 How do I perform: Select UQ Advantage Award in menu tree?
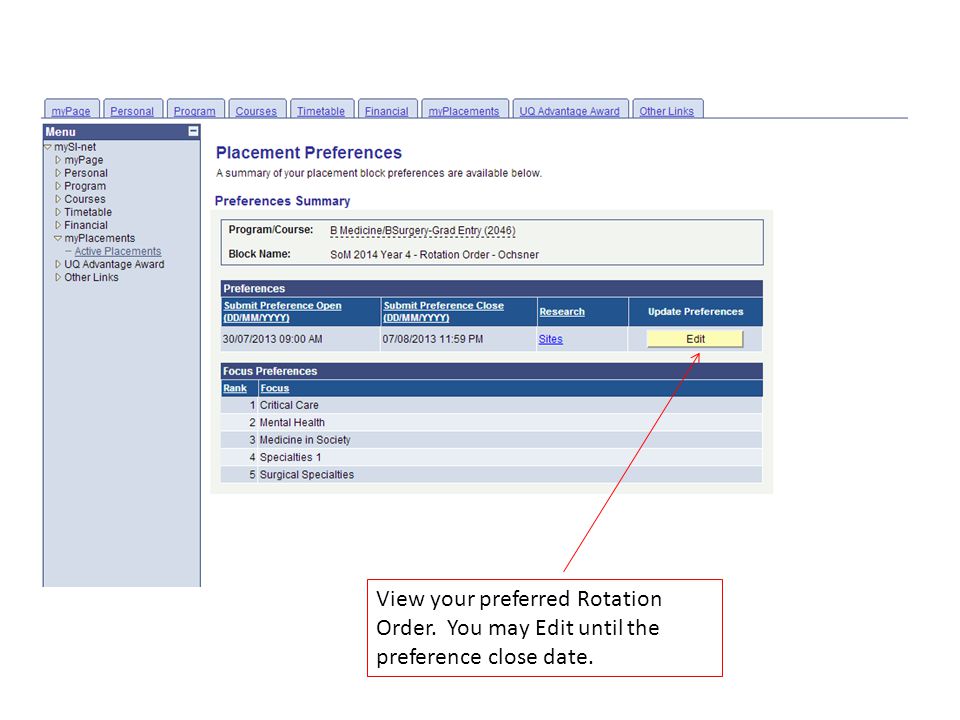[x=114, y=264]
